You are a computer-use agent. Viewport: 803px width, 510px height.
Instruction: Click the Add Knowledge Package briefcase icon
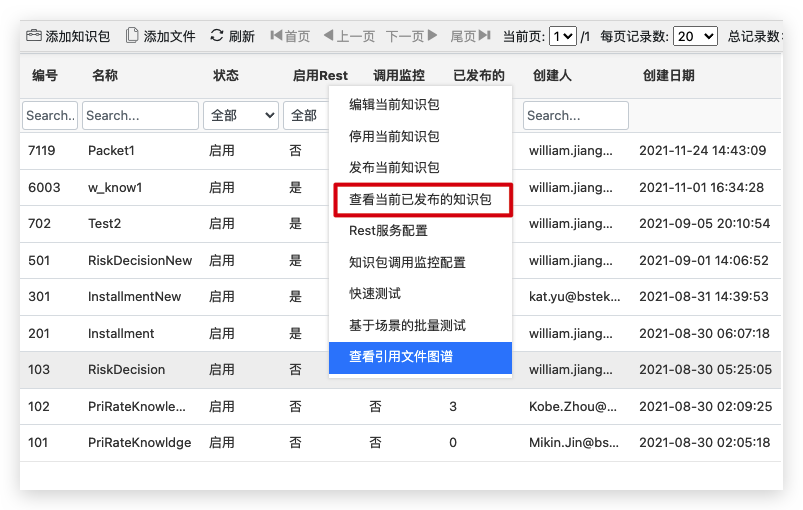pyautogui.click(x=34, y=36)
